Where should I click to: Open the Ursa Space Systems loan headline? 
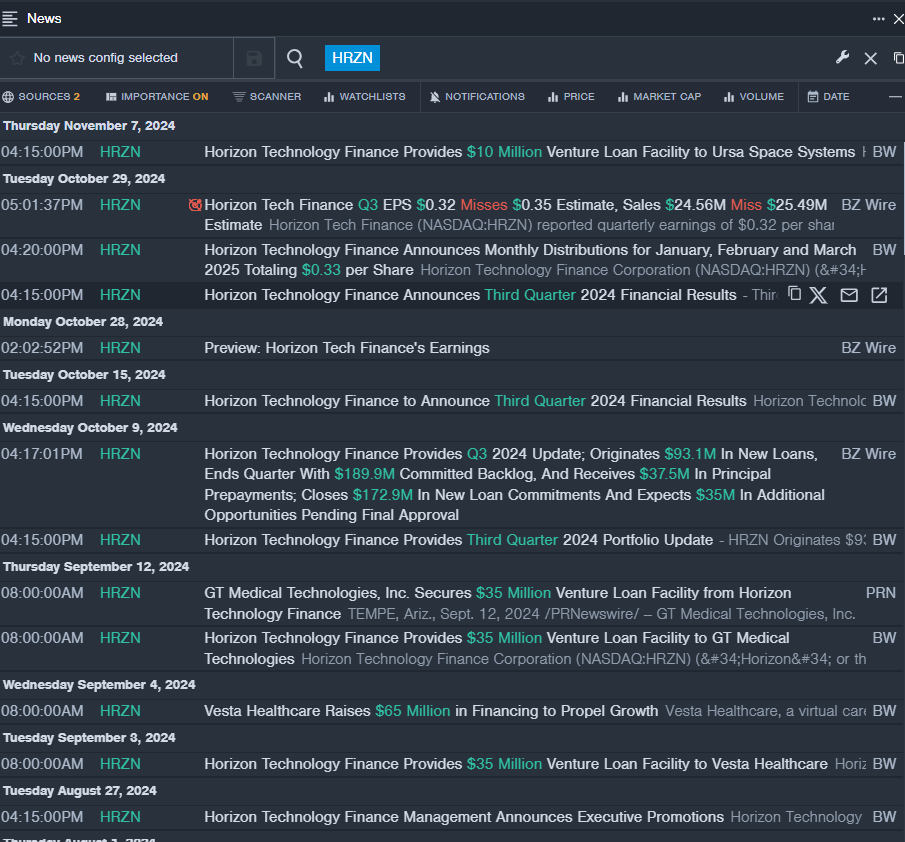529,152
